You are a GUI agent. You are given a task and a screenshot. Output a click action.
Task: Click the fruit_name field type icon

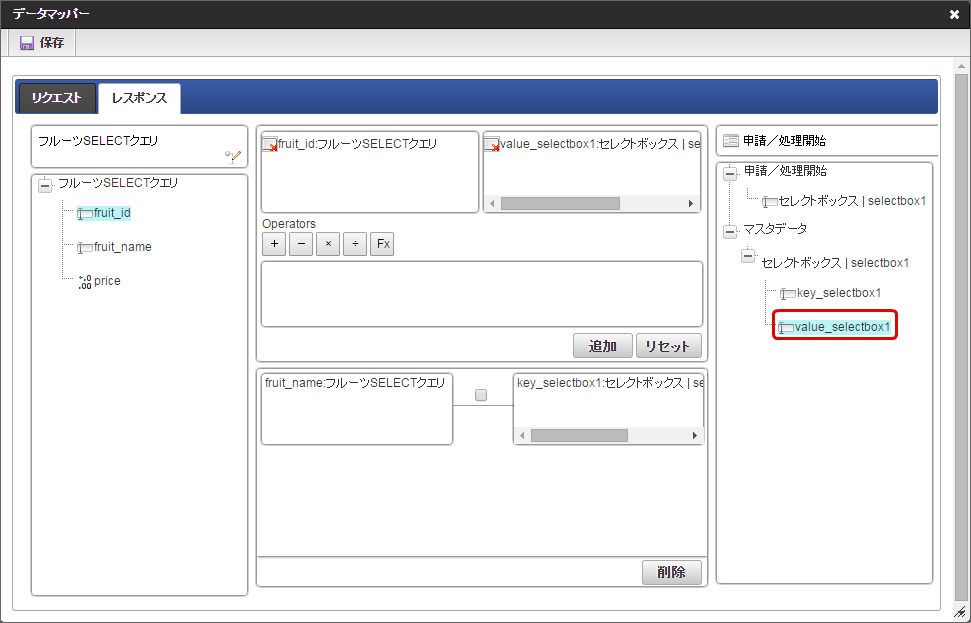[x=85, y=248]
